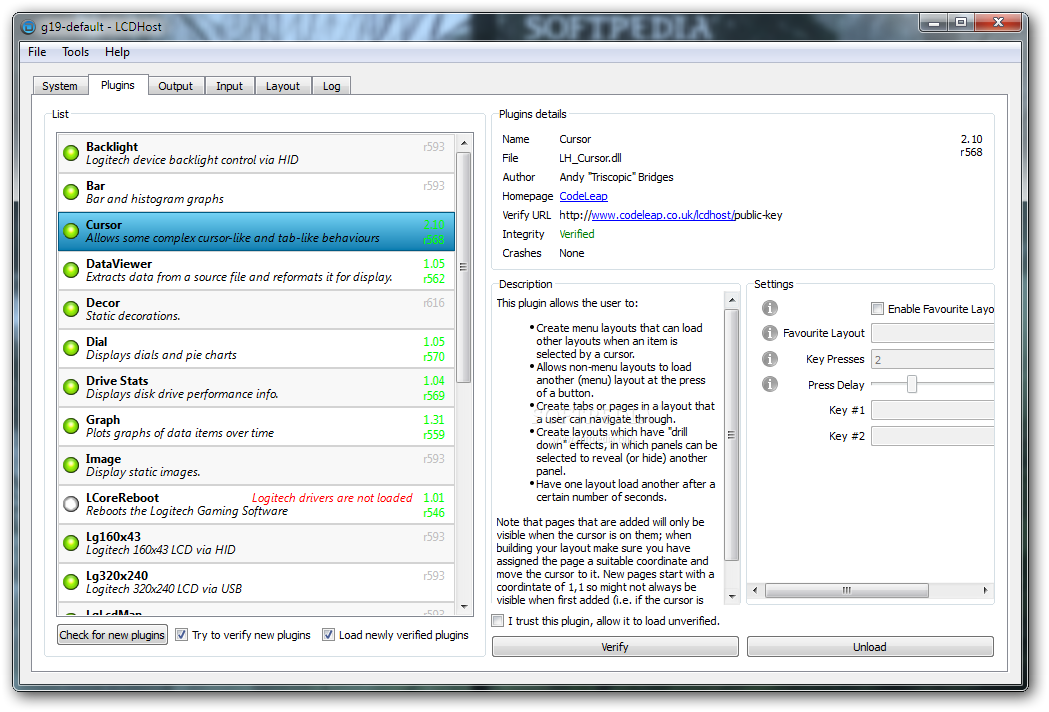Click info icon next to Press Delay
The height and width of the screenshot is (712, 1049).
[x=770, y=384]
